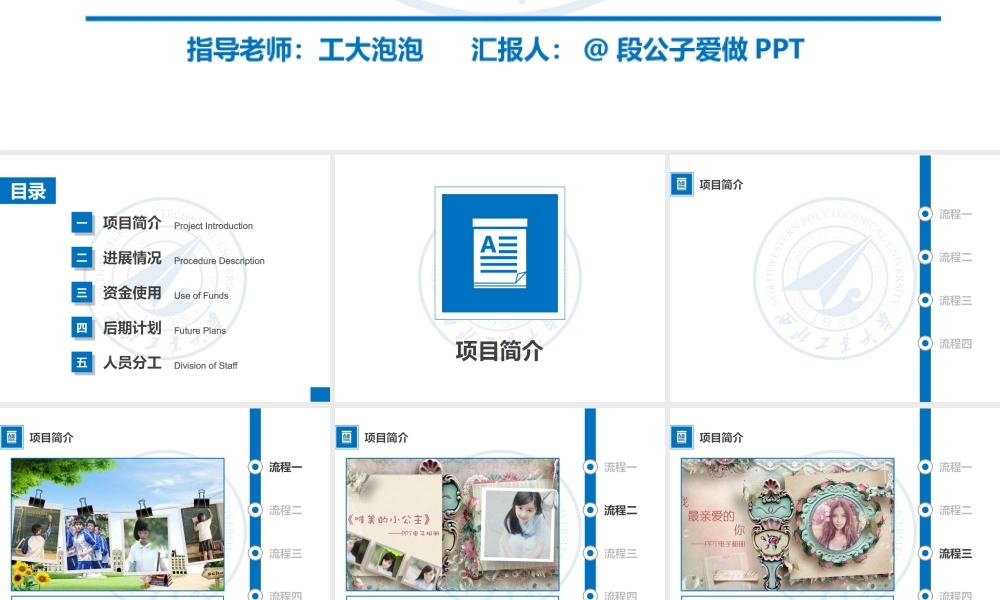Click the 指导老师：工大泡泡 text

[x=304, y=49]
